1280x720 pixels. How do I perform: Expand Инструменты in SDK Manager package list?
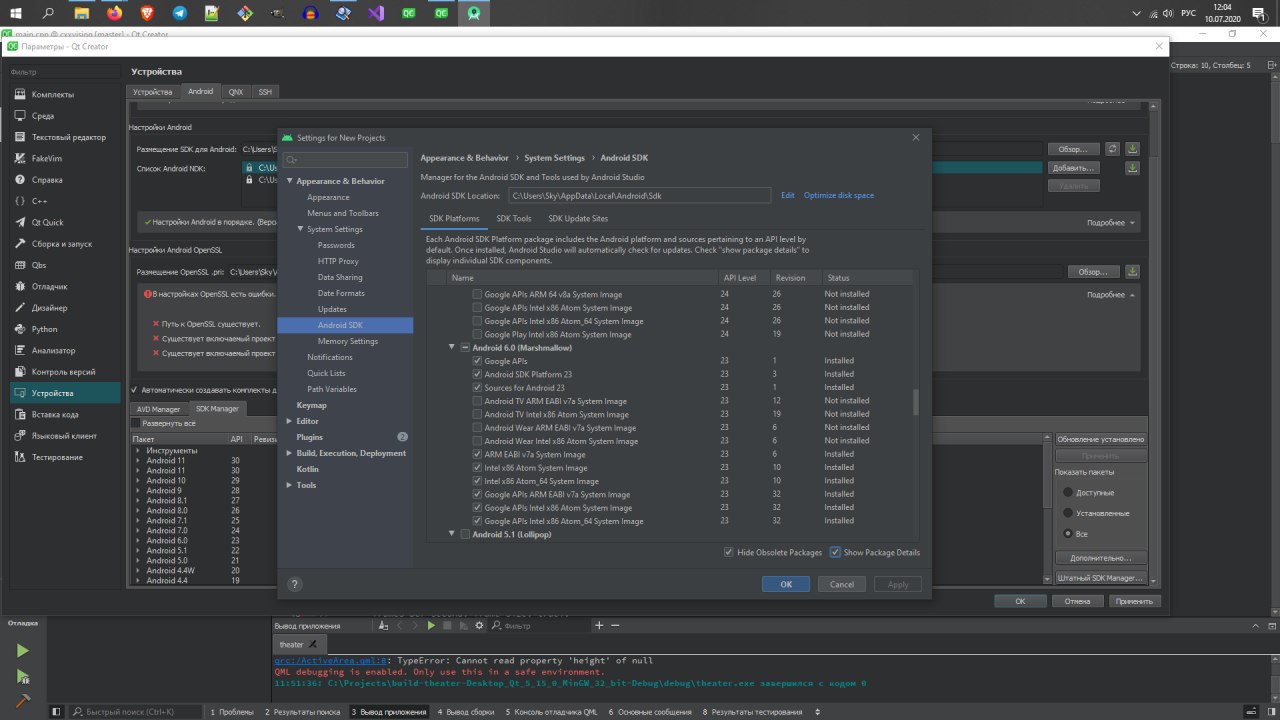(139, 451)
